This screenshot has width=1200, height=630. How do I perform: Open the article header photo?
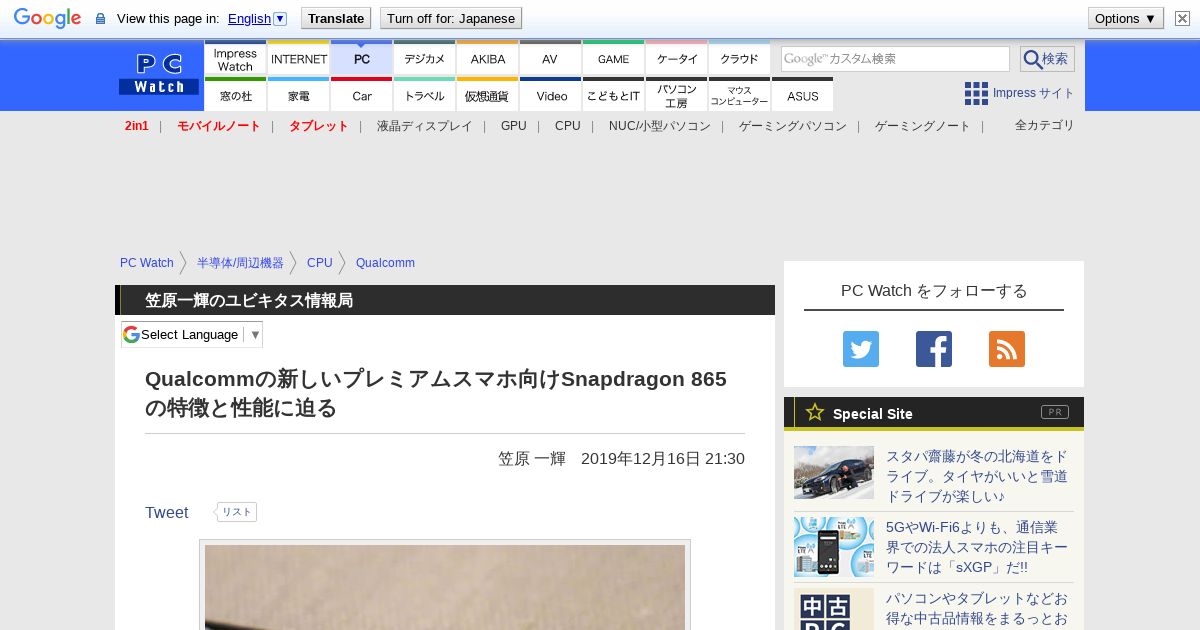coord(445,586)
